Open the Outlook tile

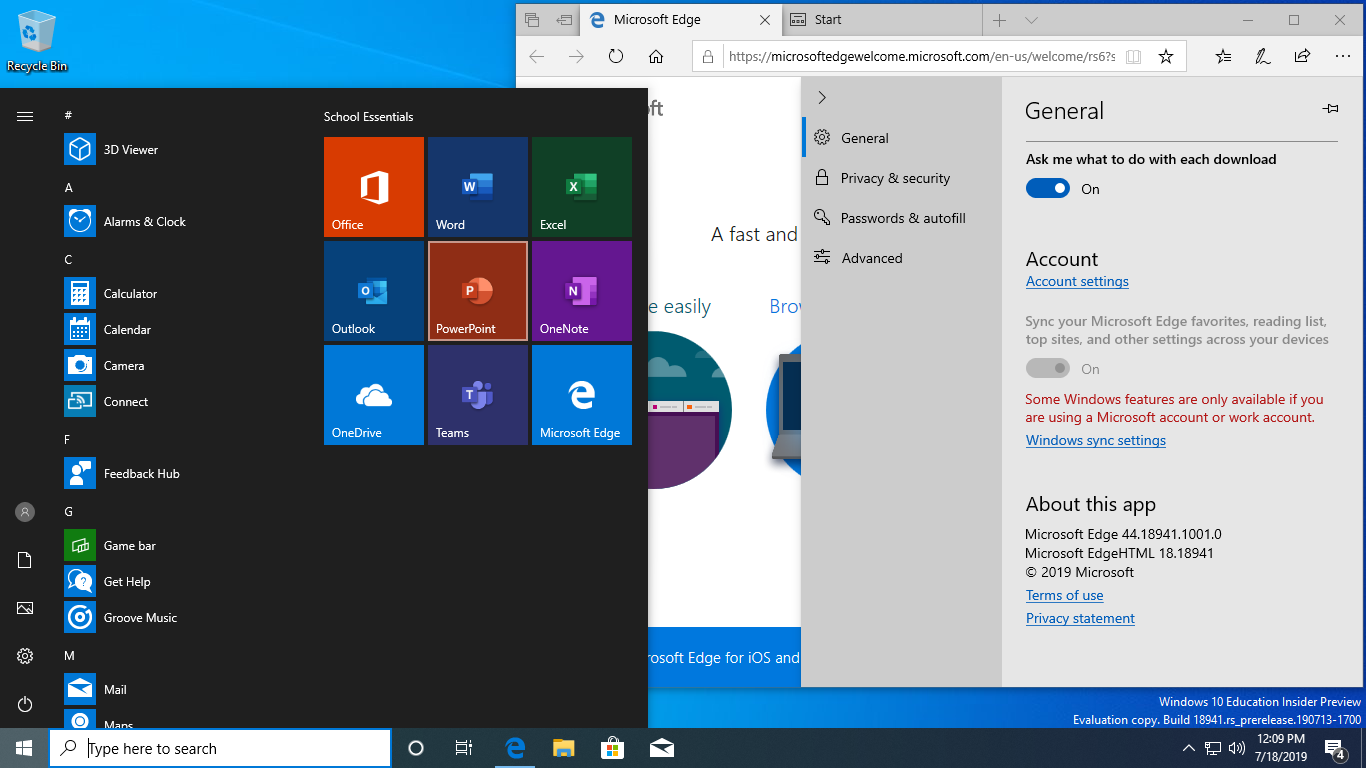[x=374, y=291]
